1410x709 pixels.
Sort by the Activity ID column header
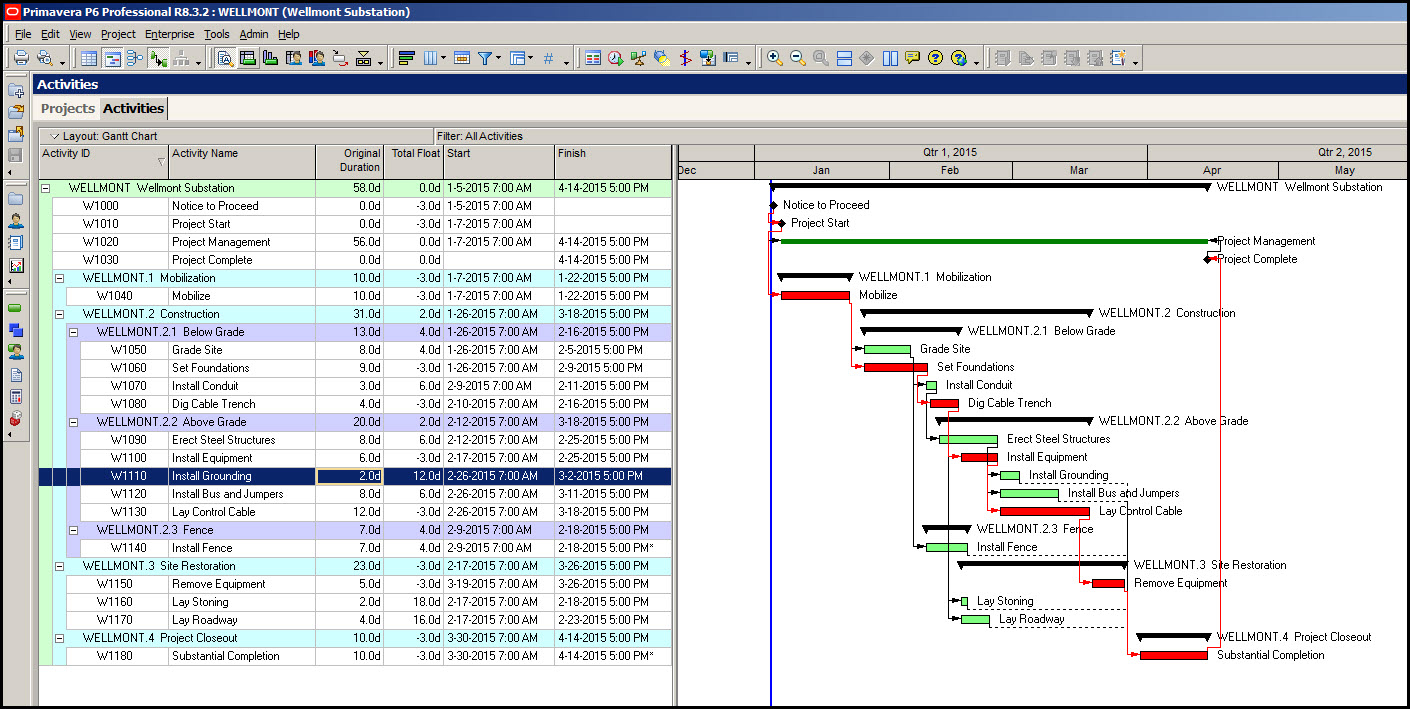[104, 161]
